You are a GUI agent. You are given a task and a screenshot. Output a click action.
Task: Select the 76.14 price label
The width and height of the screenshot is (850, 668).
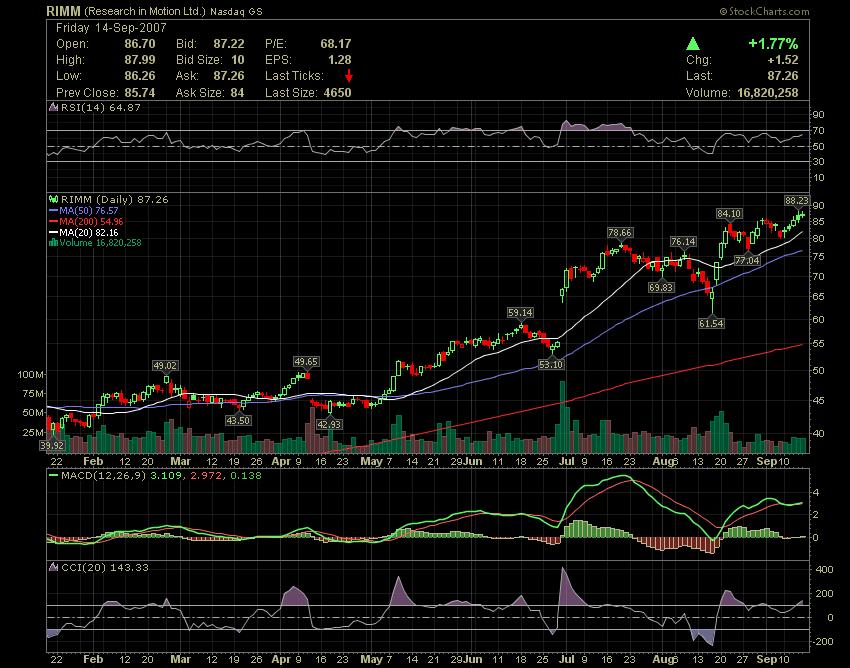pos(683,241)
